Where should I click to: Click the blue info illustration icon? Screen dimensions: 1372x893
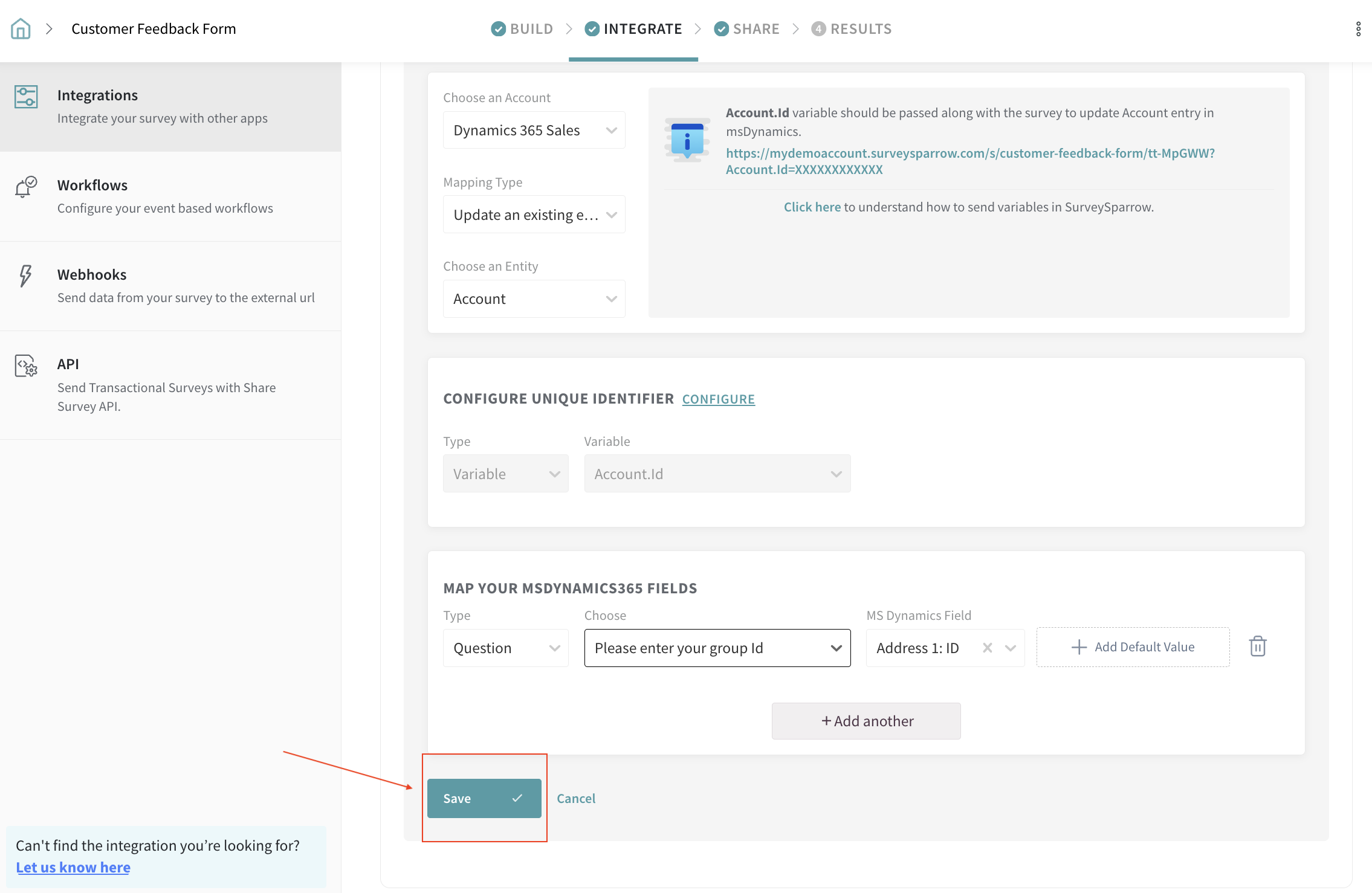pyautogui.click(x=687, y=140)
